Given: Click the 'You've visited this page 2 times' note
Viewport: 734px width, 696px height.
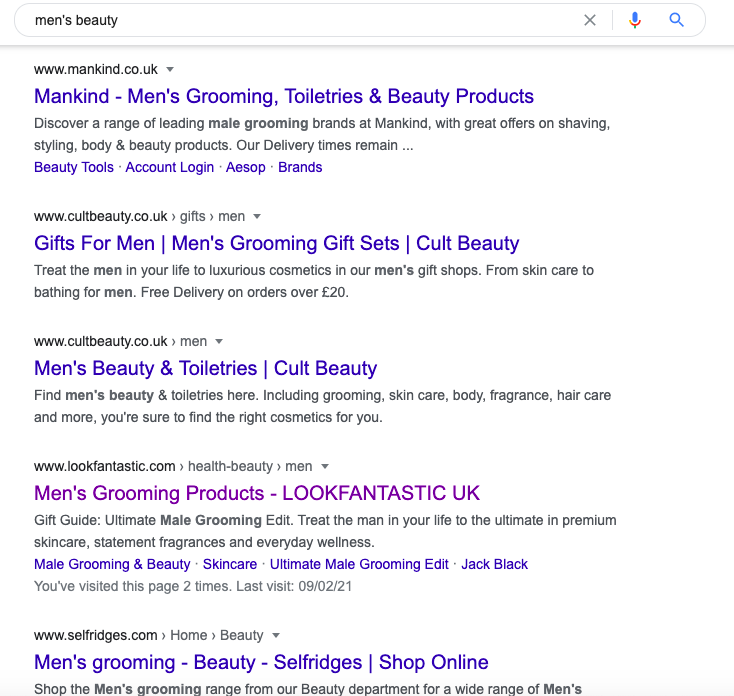Looking at the screenshot, I should click(193, 586).
